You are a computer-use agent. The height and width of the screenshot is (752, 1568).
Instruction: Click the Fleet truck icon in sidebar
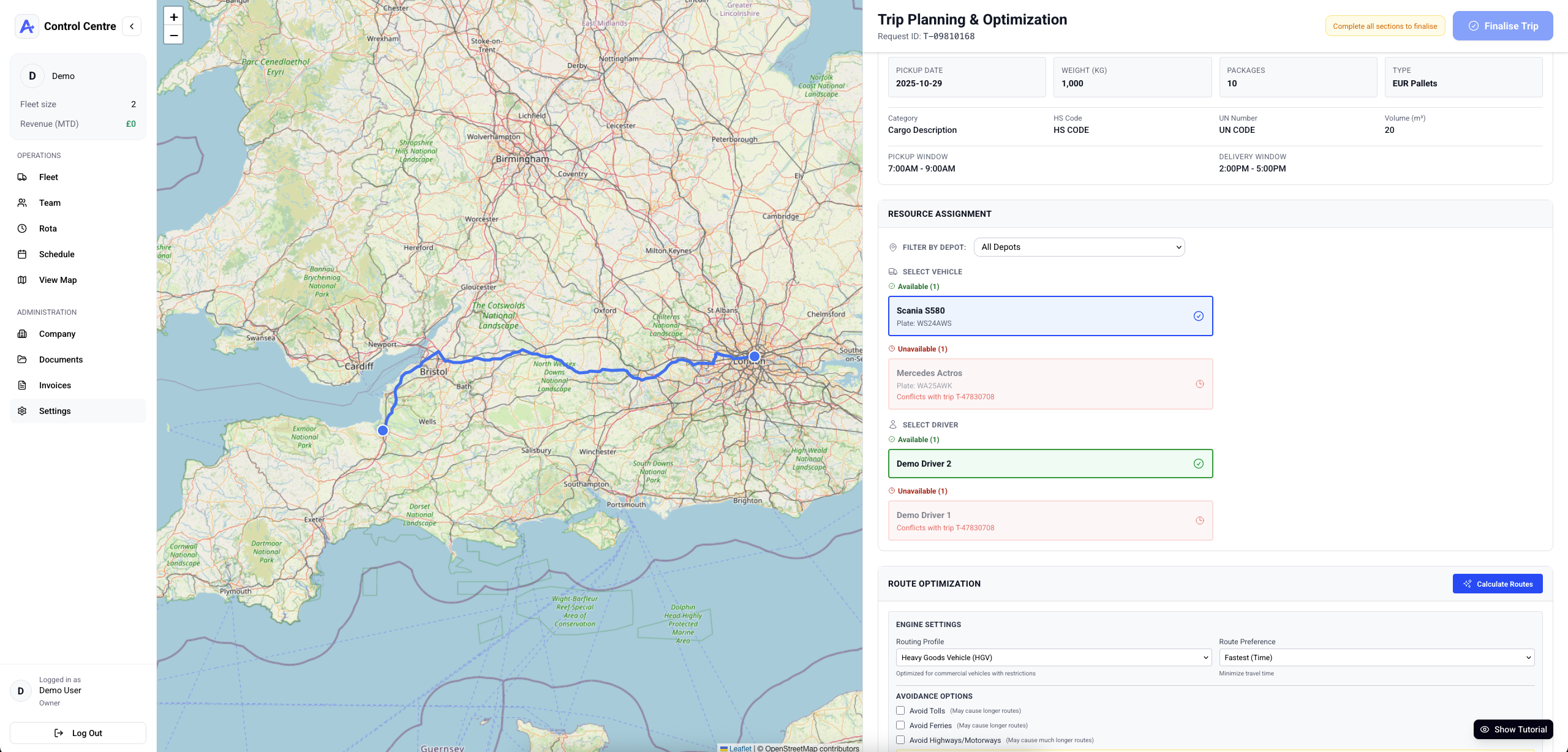22,177
